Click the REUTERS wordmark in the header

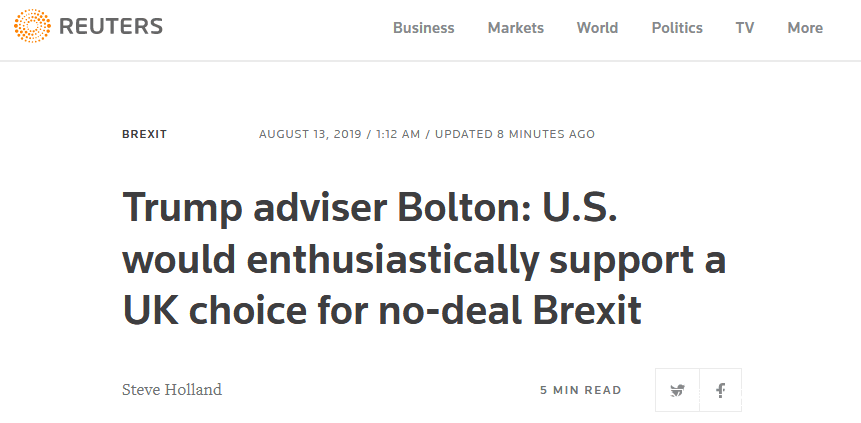coord(111,27)
